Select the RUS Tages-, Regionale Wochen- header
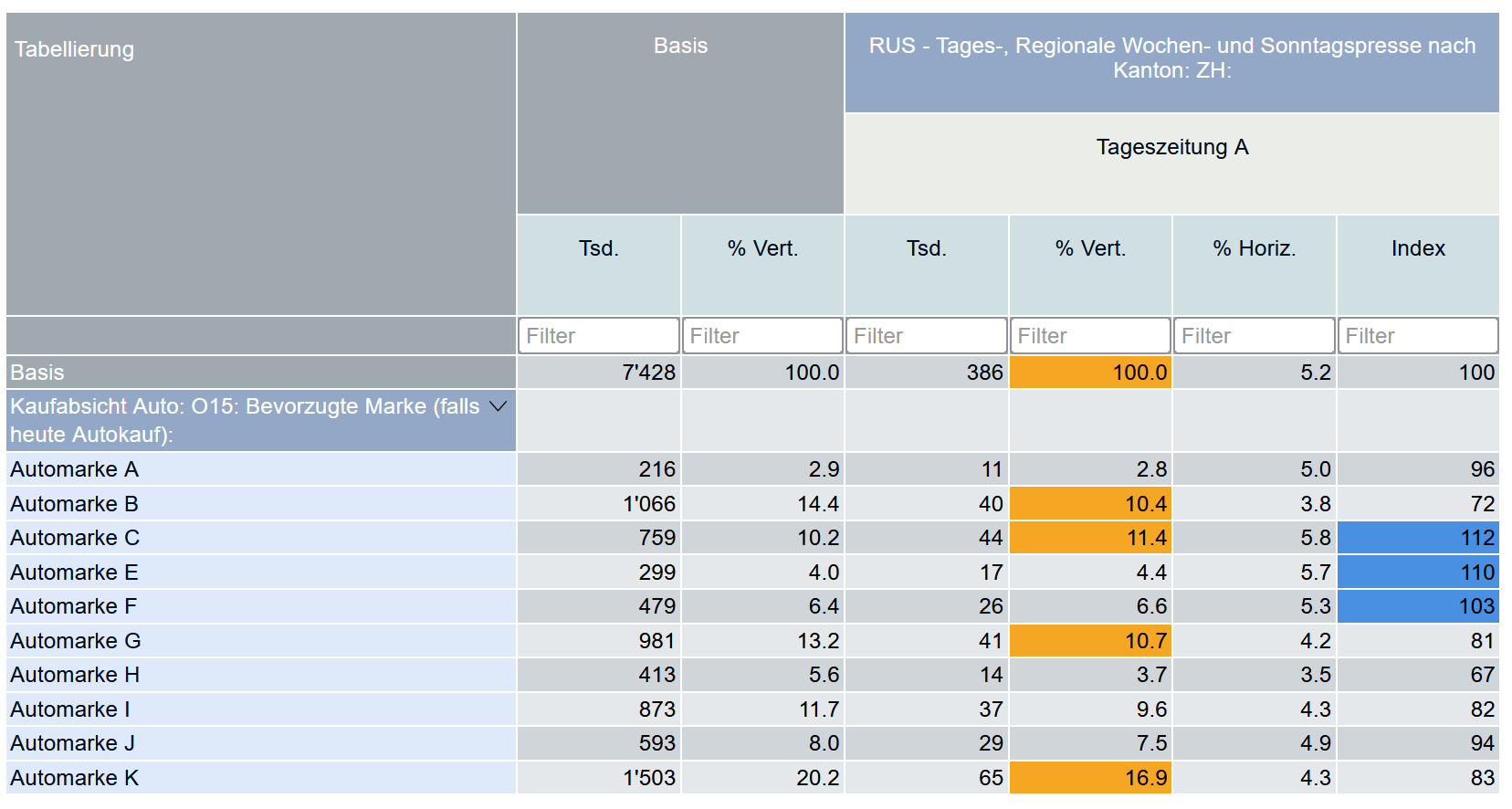1512x809 pixels. tap(1171, 58)
